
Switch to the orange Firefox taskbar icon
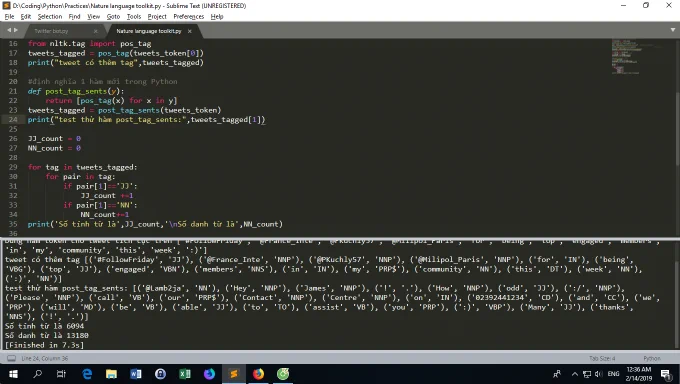tap(258, 374)
